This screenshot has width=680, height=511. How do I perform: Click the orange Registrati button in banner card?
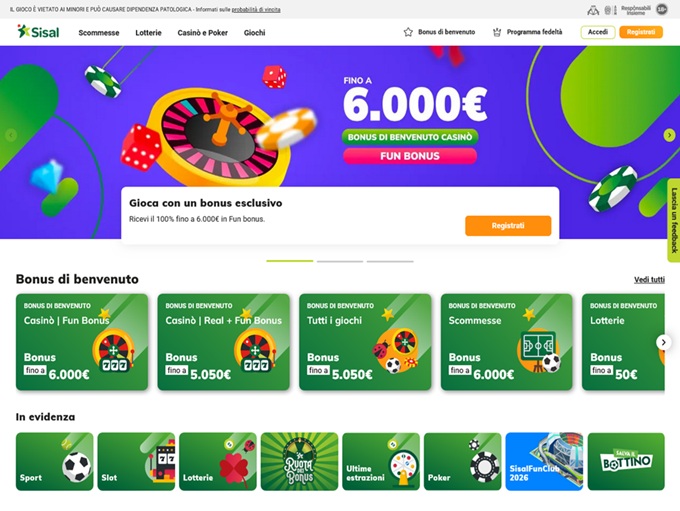coord(508,226)
